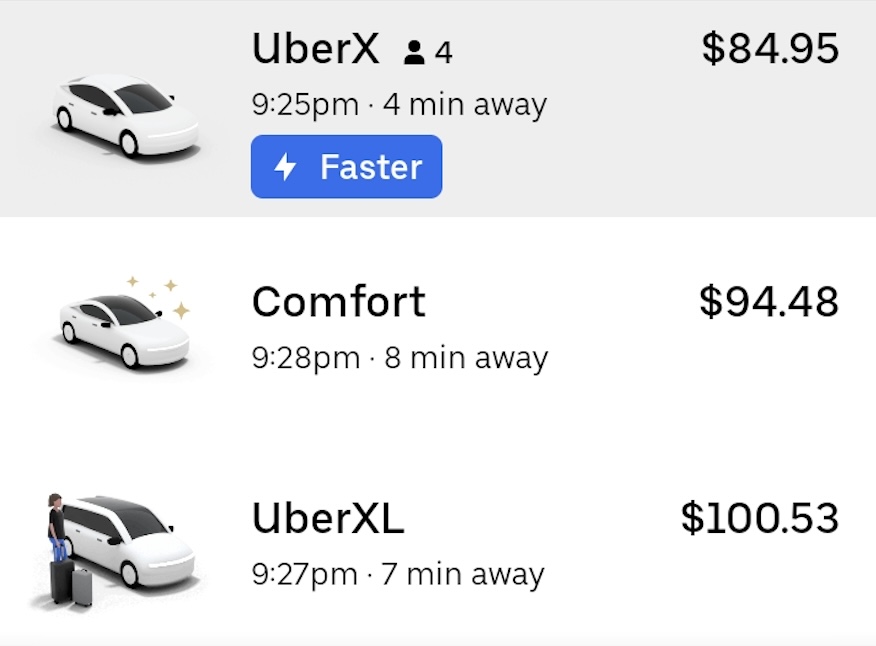Viewport: 876px width, 646px height.
Task: Click UberX arrival time 9:25pm text
Action: pyautogui.click(x=305, y=105)
